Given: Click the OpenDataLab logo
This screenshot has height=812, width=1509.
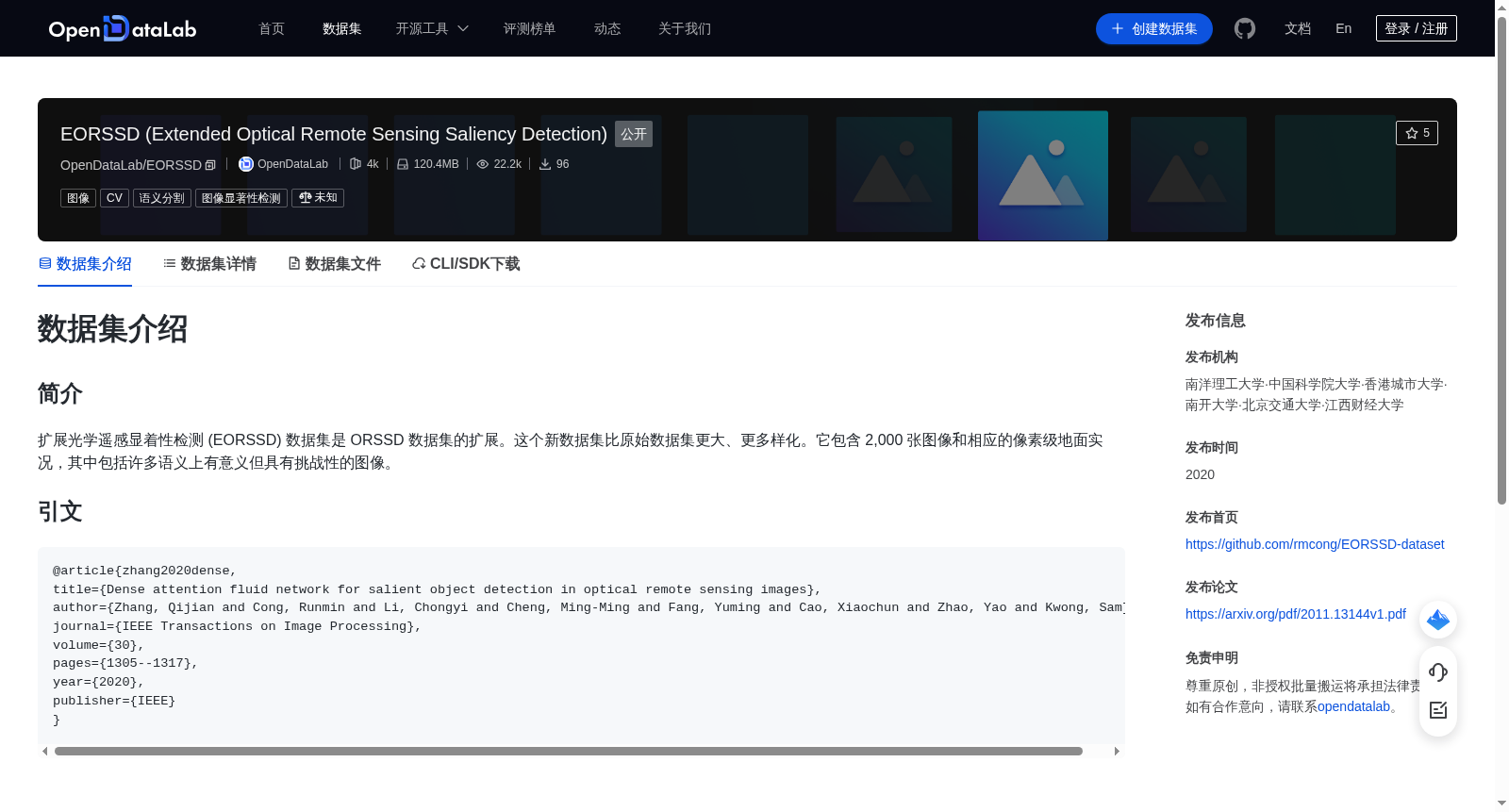Looking at the screenshot, I should coord(123,28).
